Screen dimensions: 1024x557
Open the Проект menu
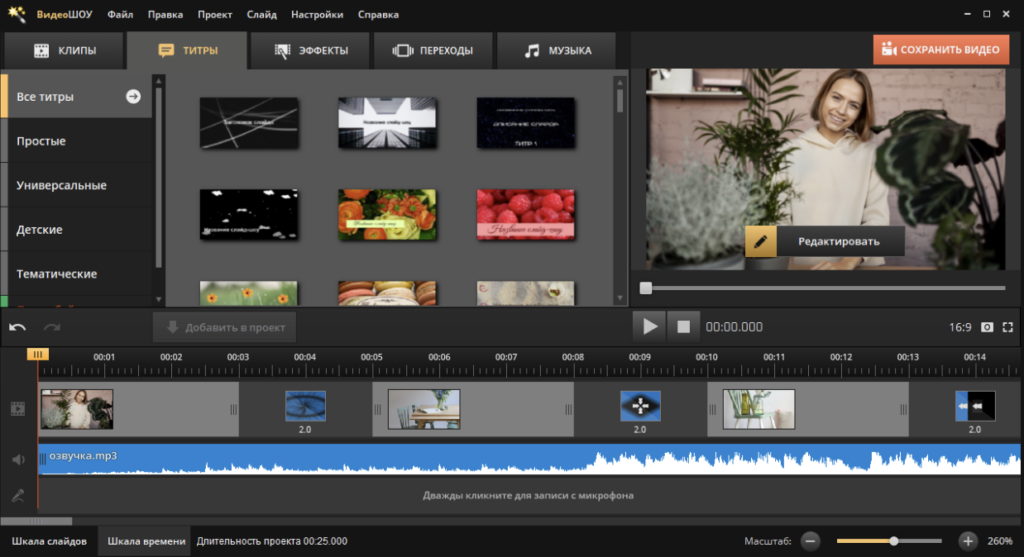(x=215, y=15)
